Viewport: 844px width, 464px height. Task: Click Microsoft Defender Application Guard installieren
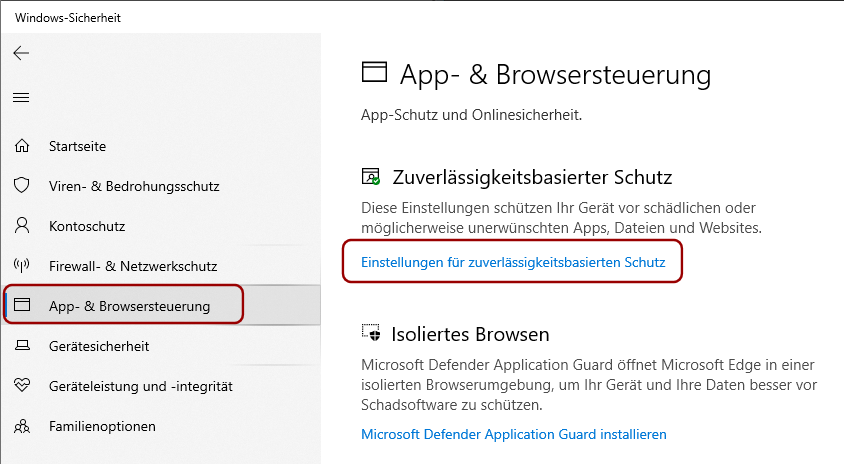pyautogui.click(x=514, y=434)
